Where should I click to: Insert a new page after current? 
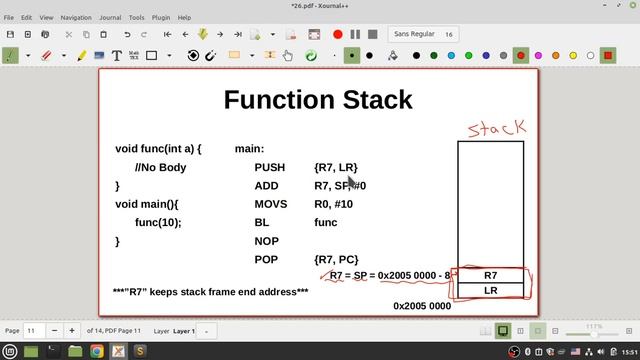[256, 35]
